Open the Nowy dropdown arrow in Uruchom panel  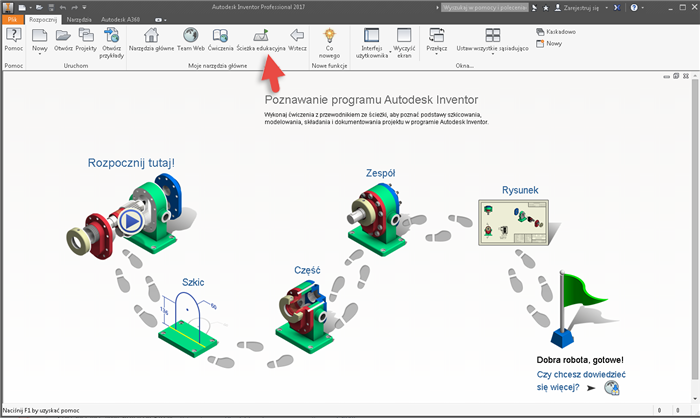pyautogui.click(x=39, y=54)
